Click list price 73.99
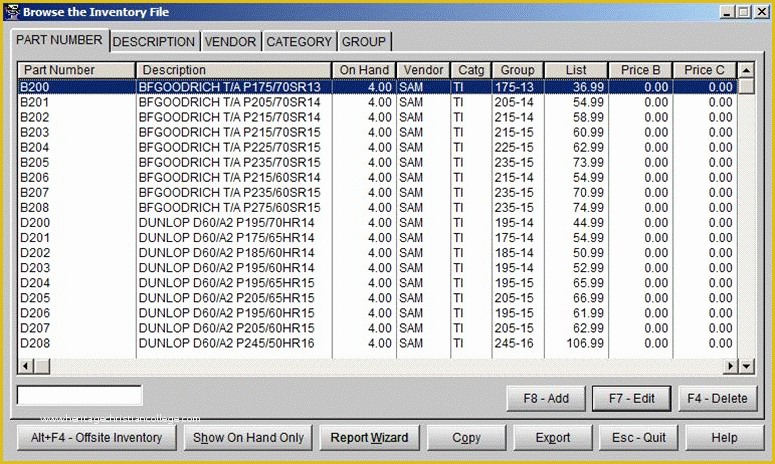 tap(588, 163)
